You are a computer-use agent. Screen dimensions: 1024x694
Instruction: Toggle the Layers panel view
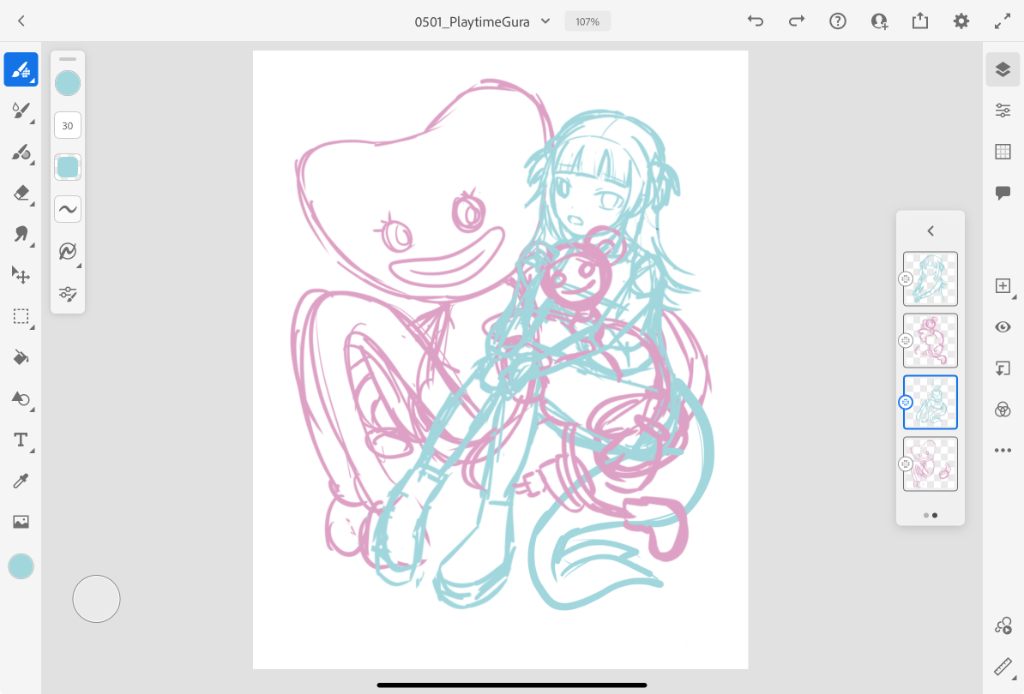[x=1003, y=69]
